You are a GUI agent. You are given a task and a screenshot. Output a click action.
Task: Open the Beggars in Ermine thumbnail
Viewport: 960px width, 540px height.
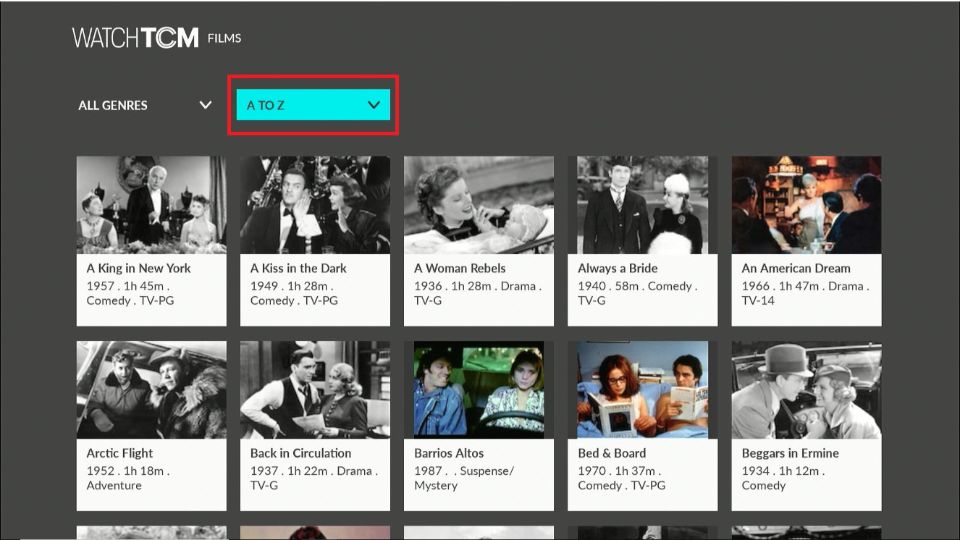click(x=806, y=389)
